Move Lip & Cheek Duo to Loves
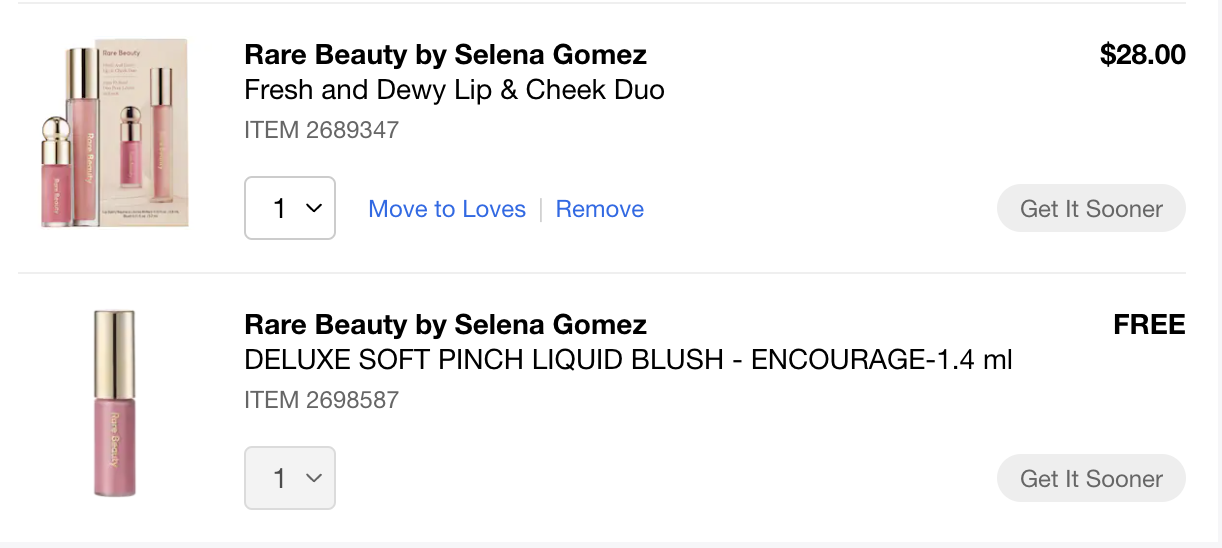Screen dimensions: 1222x548 coord(447,209)
